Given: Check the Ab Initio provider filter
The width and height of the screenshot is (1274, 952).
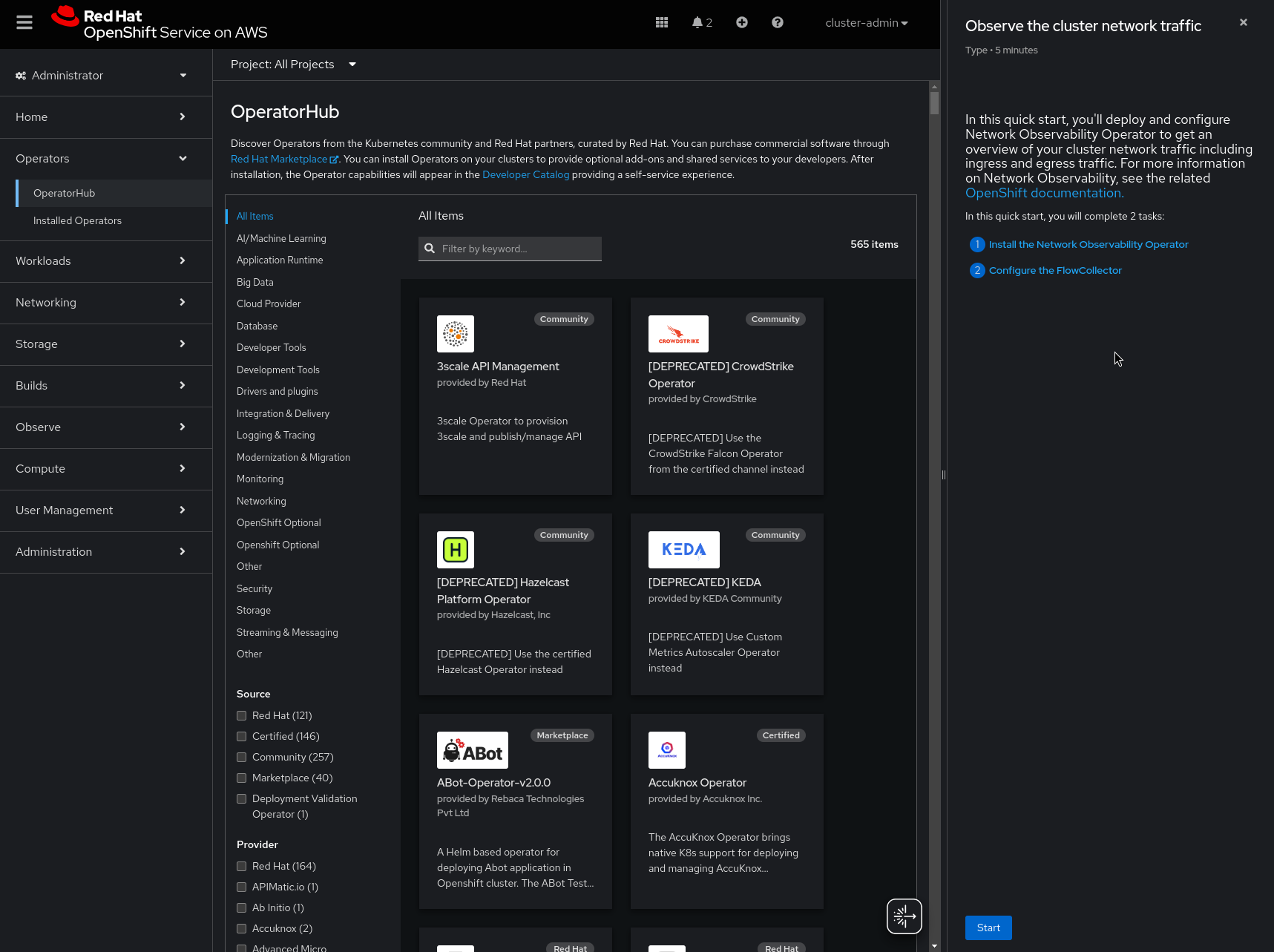Looking at the screenshot, I should (241, 907).
